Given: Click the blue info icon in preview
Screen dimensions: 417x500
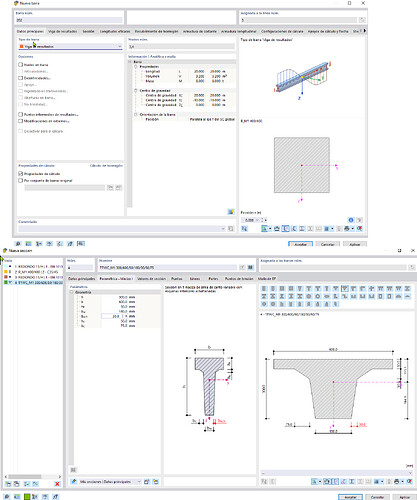Looking at the screenshot, I should tap(351, 220).
